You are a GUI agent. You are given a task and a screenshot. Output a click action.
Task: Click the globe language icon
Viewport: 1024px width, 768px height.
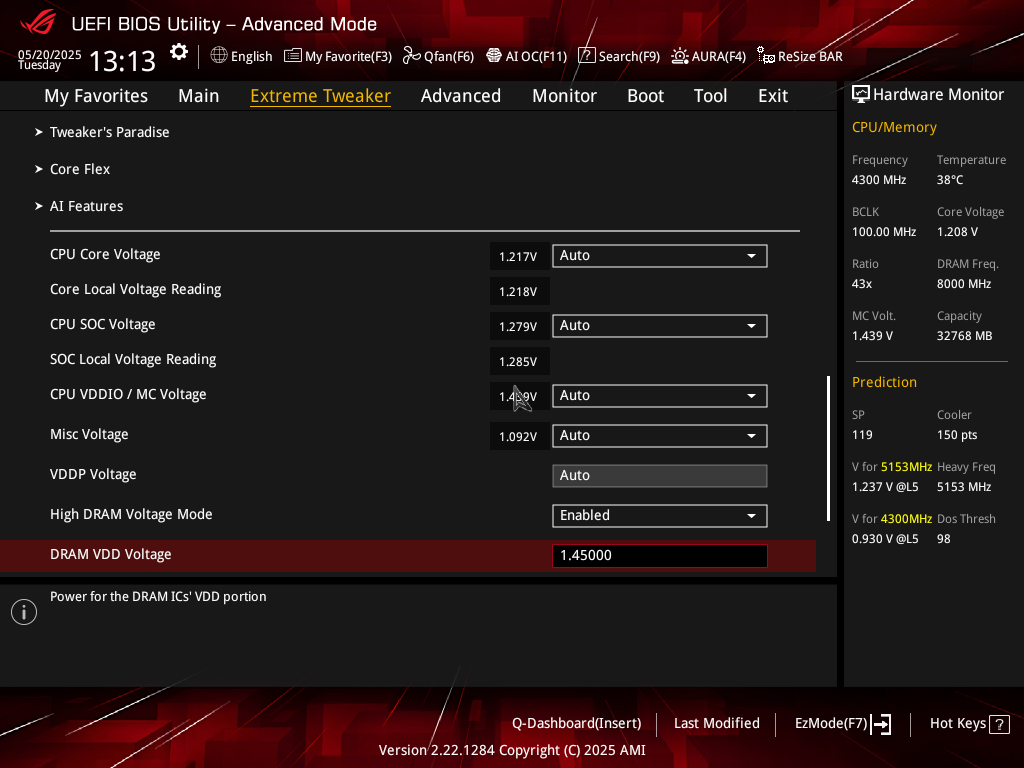click(x=219, y=56)
